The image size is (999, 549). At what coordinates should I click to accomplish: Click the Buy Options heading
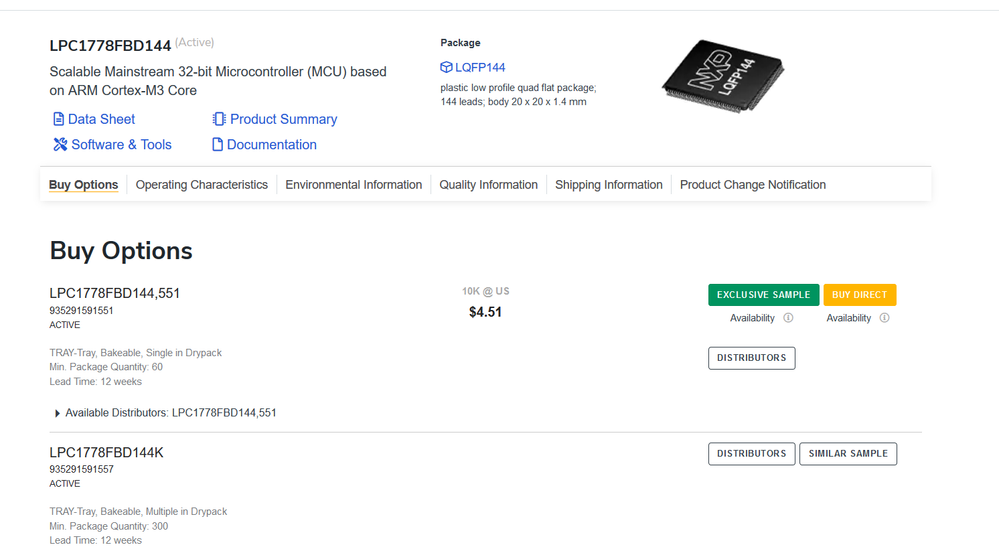(121, 251)
